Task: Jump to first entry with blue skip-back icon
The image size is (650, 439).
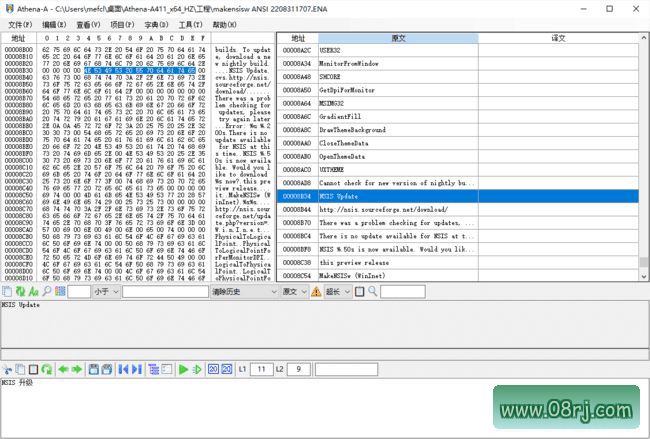Action: [123, 369]
